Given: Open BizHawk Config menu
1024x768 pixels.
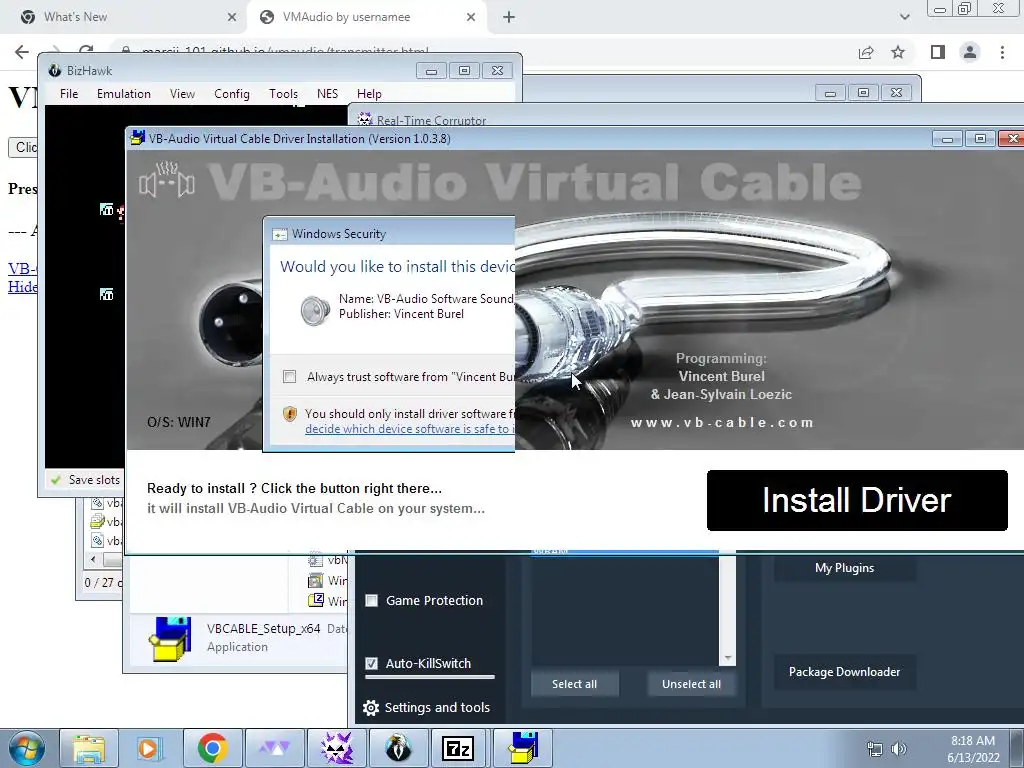Looking at the screenshot, I should click(x=232, y=94).
